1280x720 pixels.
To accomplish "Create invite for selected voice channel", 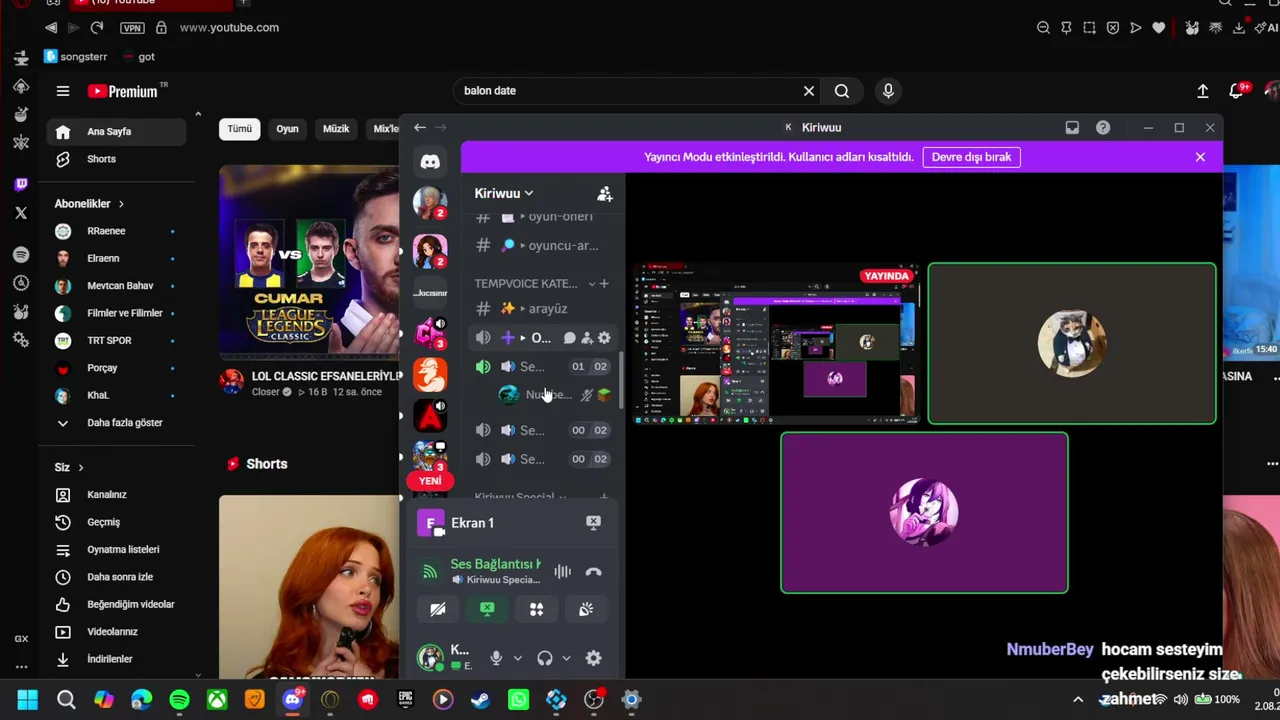I will (x=587, y=338).
